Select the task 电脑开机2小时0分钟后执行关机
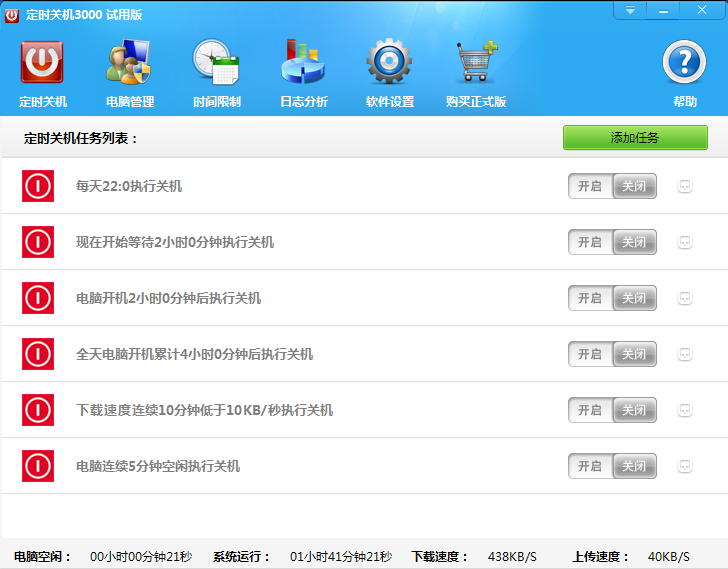The image size is (728, 569). click(x=169, y=298)
